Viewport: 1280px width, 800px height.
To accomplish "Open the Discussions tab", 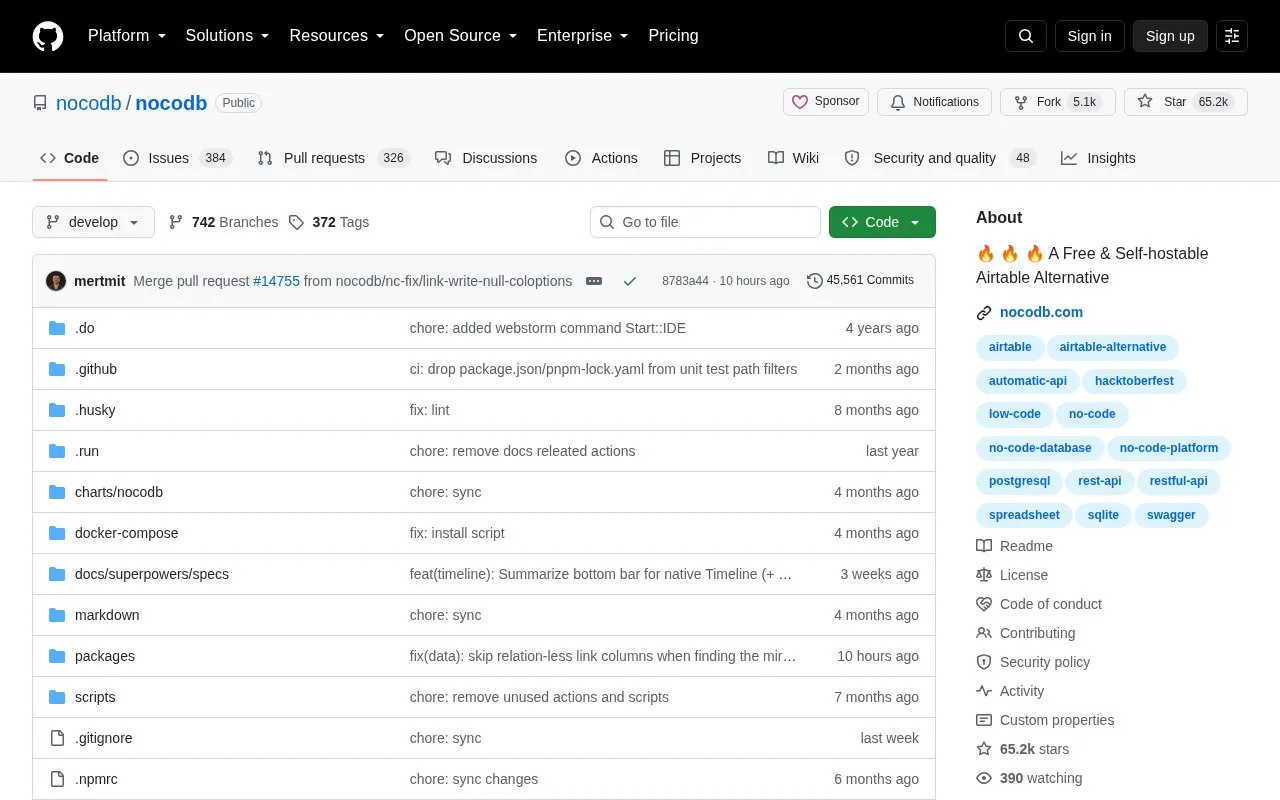I will coord(486,158).
